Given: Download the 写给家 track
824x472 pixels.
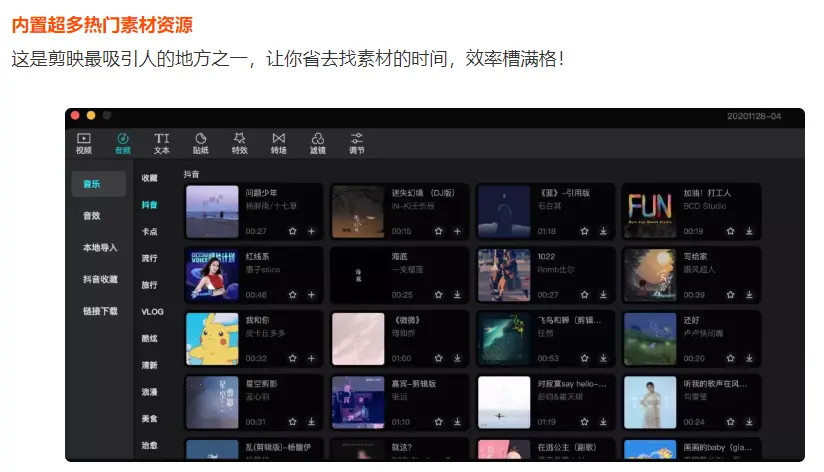Looking at the screenshot, I should tap(749, 295).
